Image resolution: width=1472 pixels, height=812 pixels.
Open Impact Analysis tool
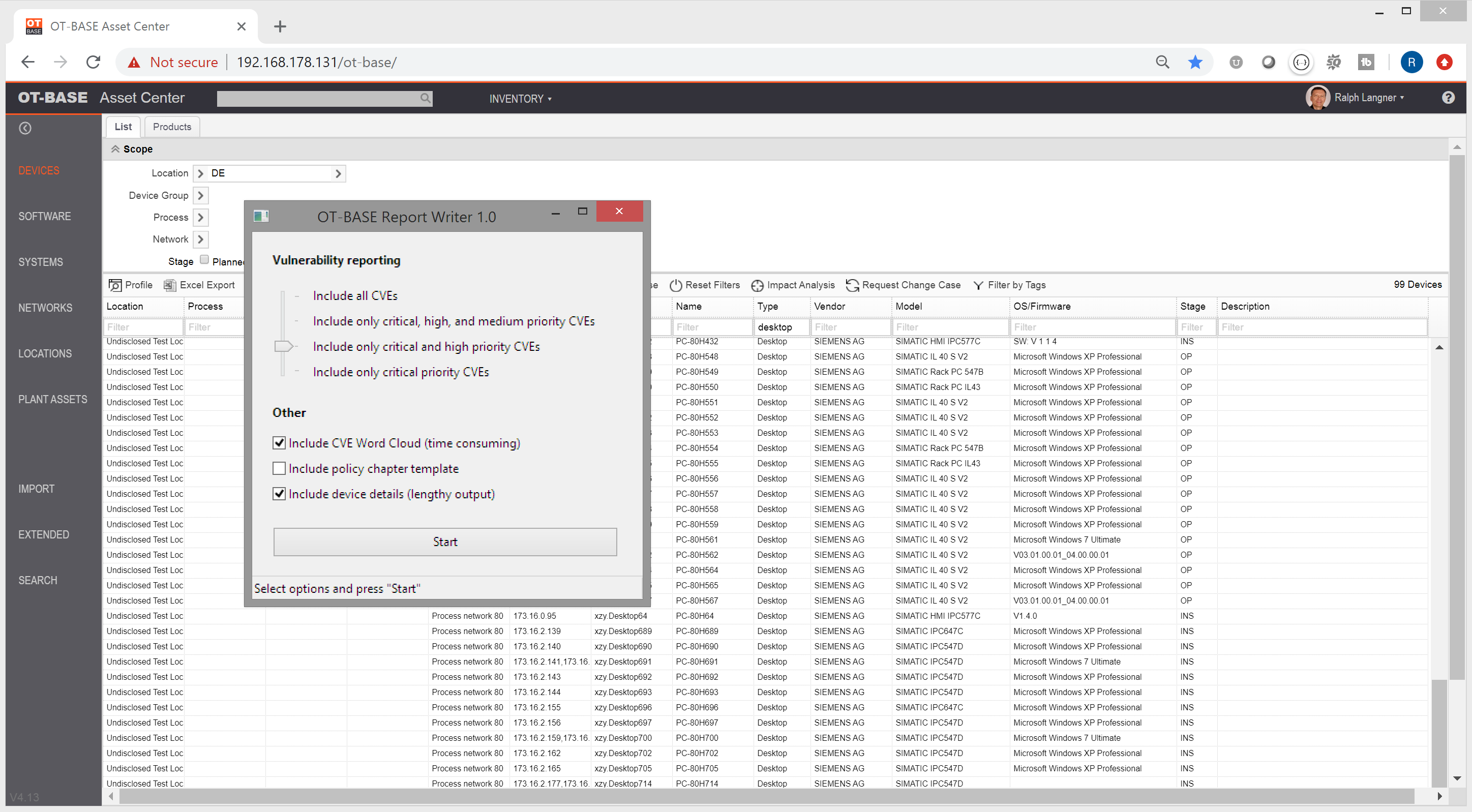pos(793,285)
